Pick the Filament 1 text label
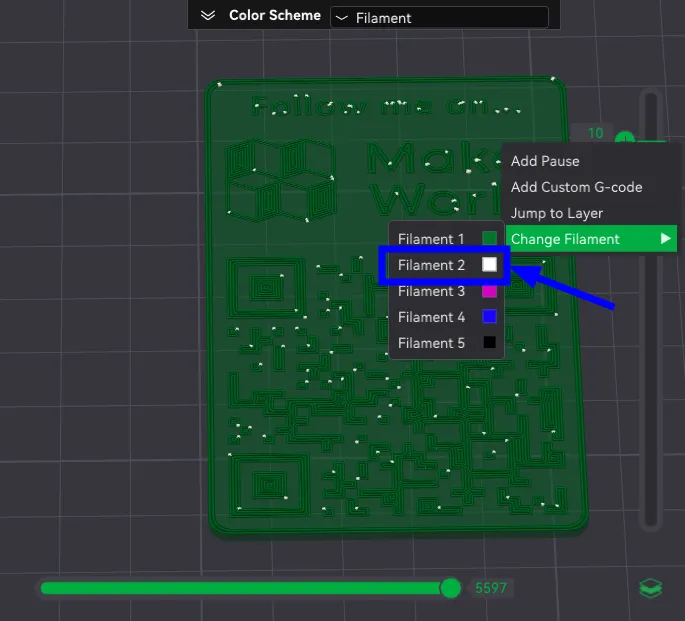The height and width of the screenshot is (621, 685). coord(431,239)
